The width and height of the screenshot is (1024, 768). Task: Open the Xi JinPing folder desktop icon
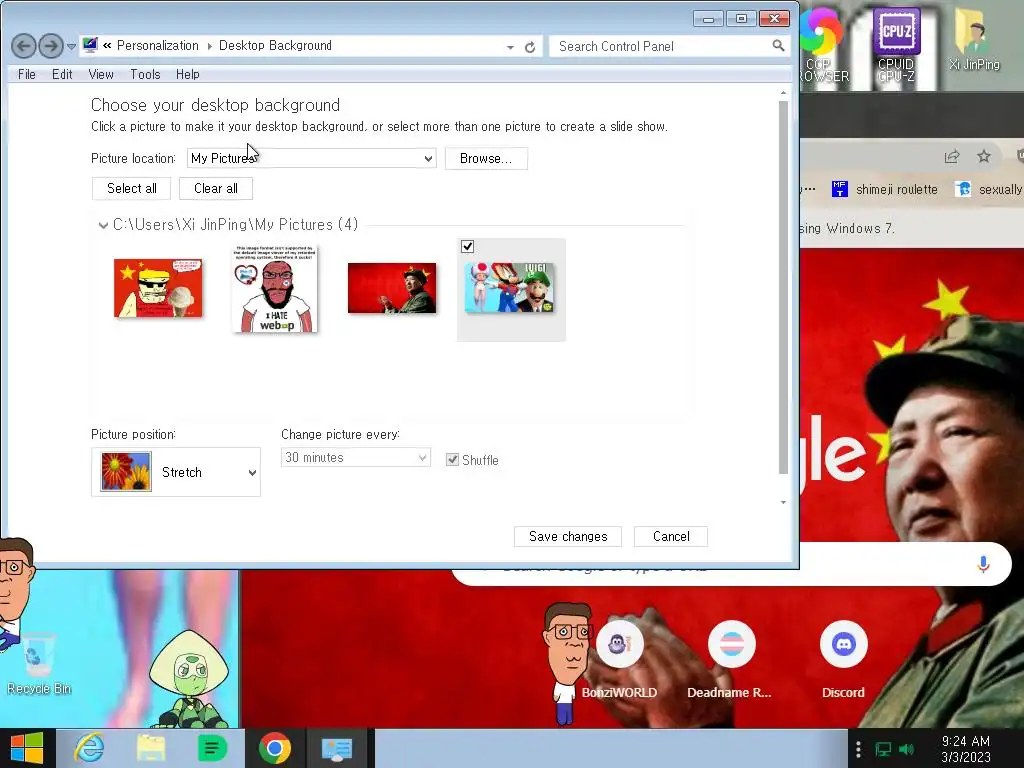pyautogui.click(x=974, y=39)
